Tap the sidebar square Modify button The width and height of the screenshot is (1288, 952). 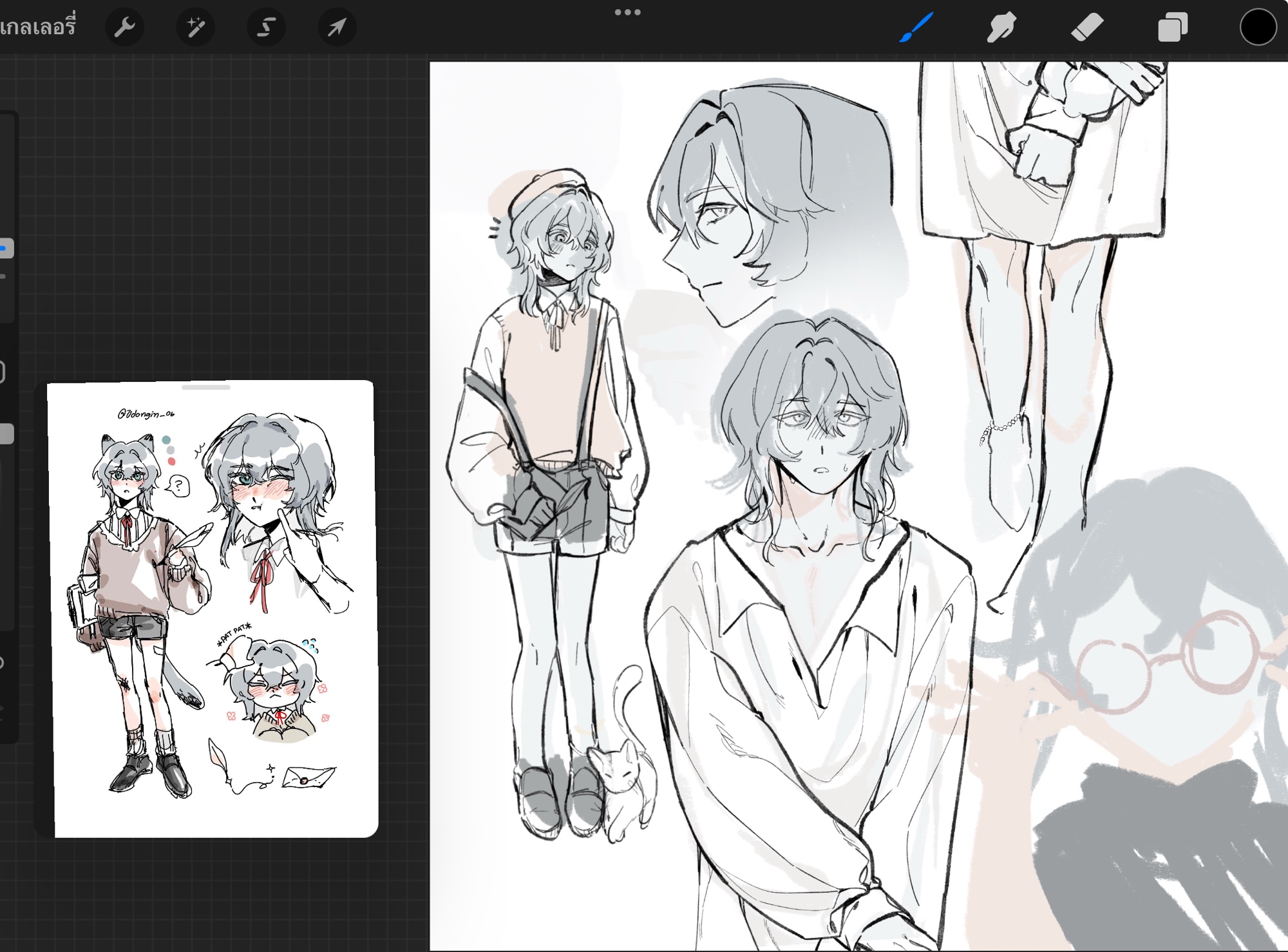click(x=3, y=372)
